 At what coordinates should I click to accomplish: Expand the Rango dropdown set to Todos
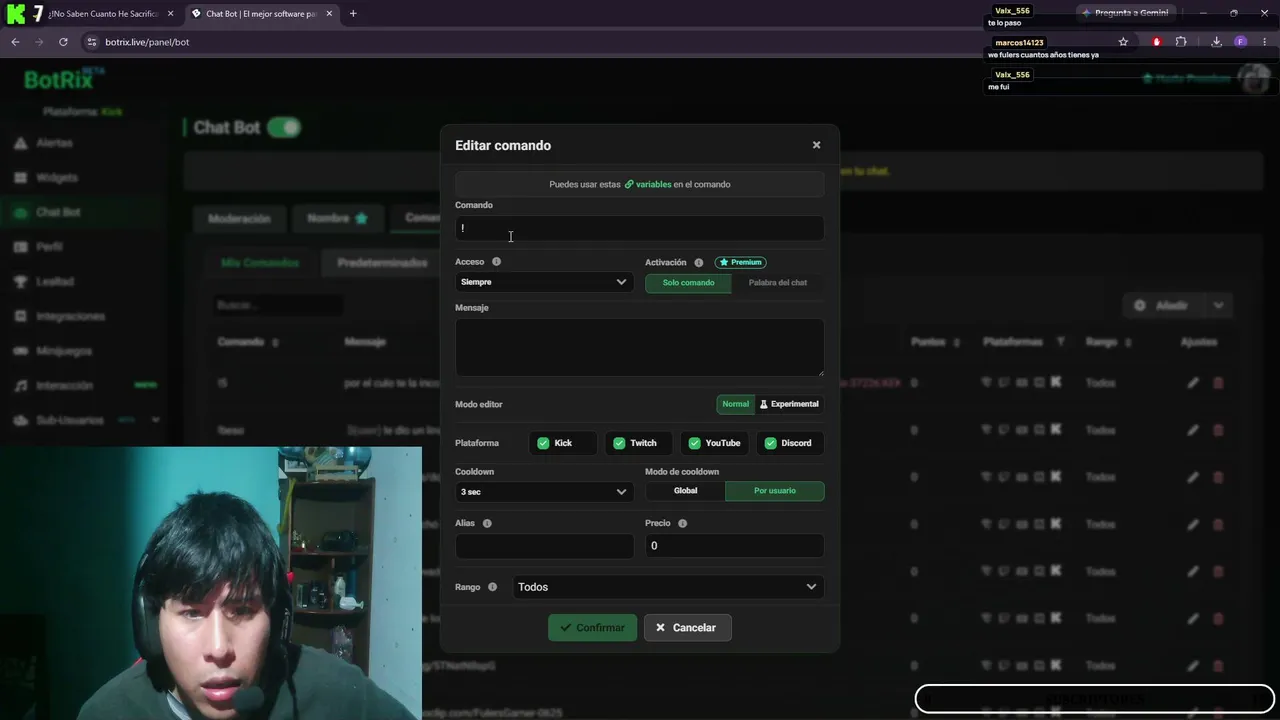[667, 587]
